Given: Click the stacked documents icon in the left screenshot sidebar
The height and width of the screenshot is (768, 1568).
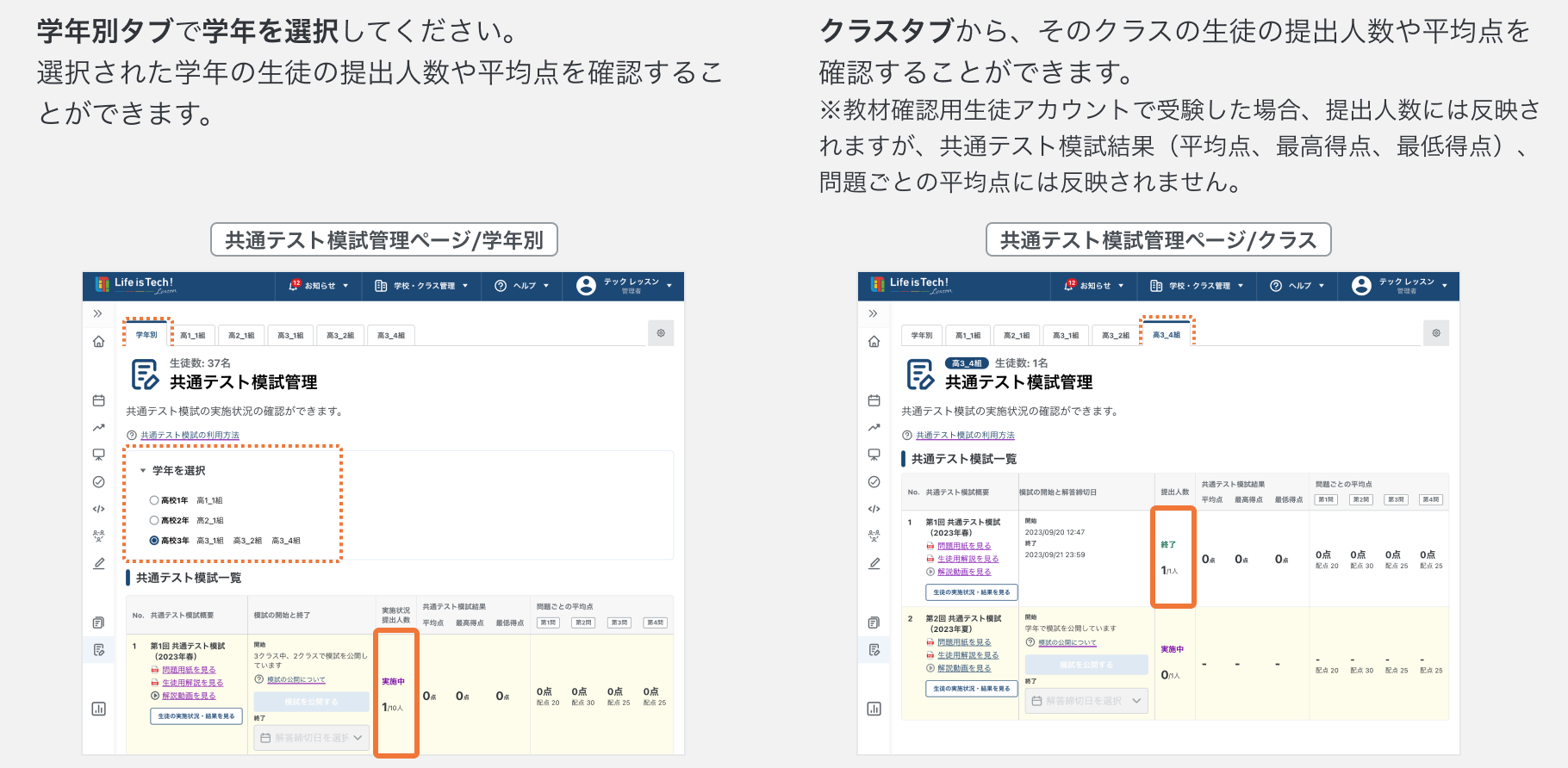Looking at the screenshot, I should coord(98,622).
